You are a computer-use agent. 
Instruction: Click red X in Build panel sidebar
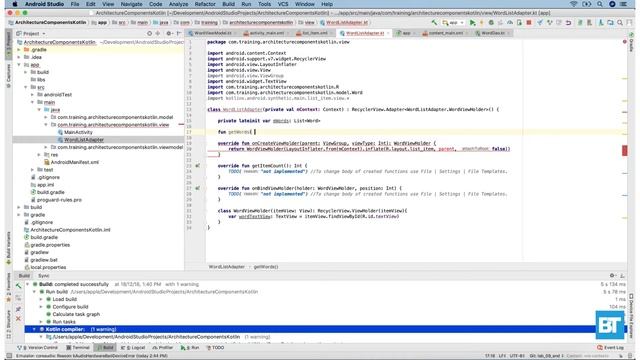[x=18, y=318]
